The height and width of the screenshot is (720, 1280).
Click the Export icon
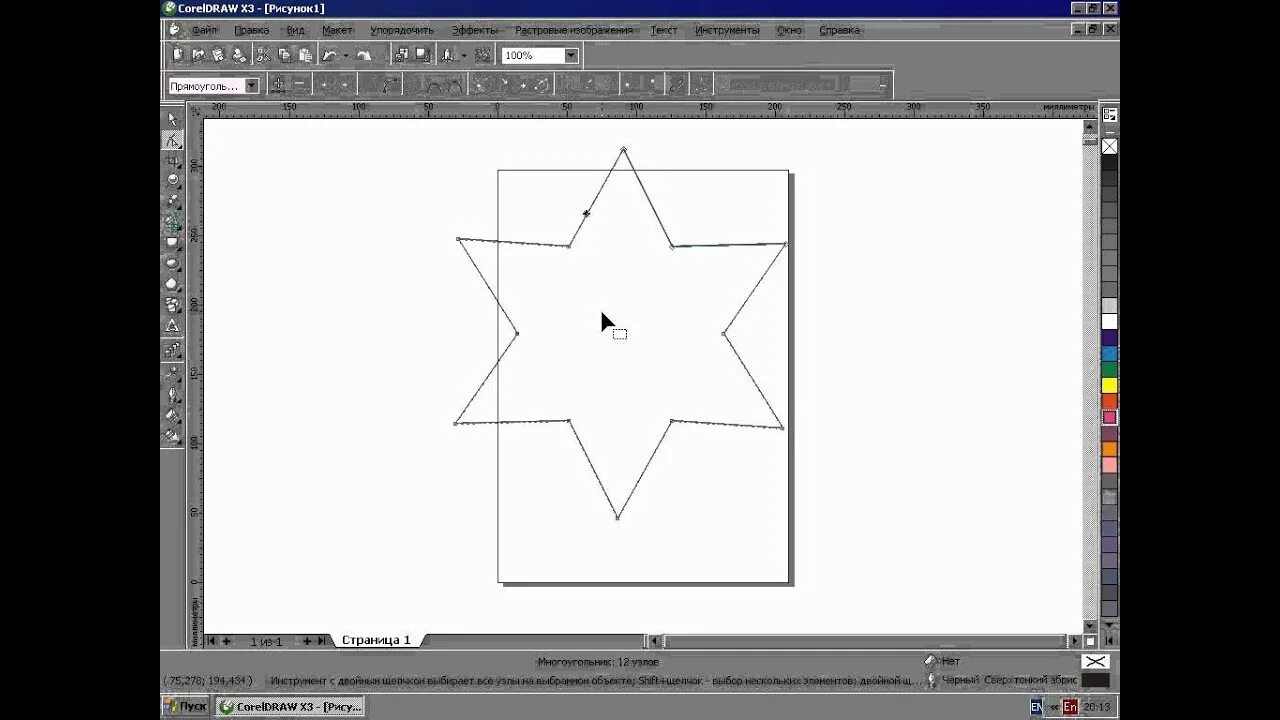423,55
